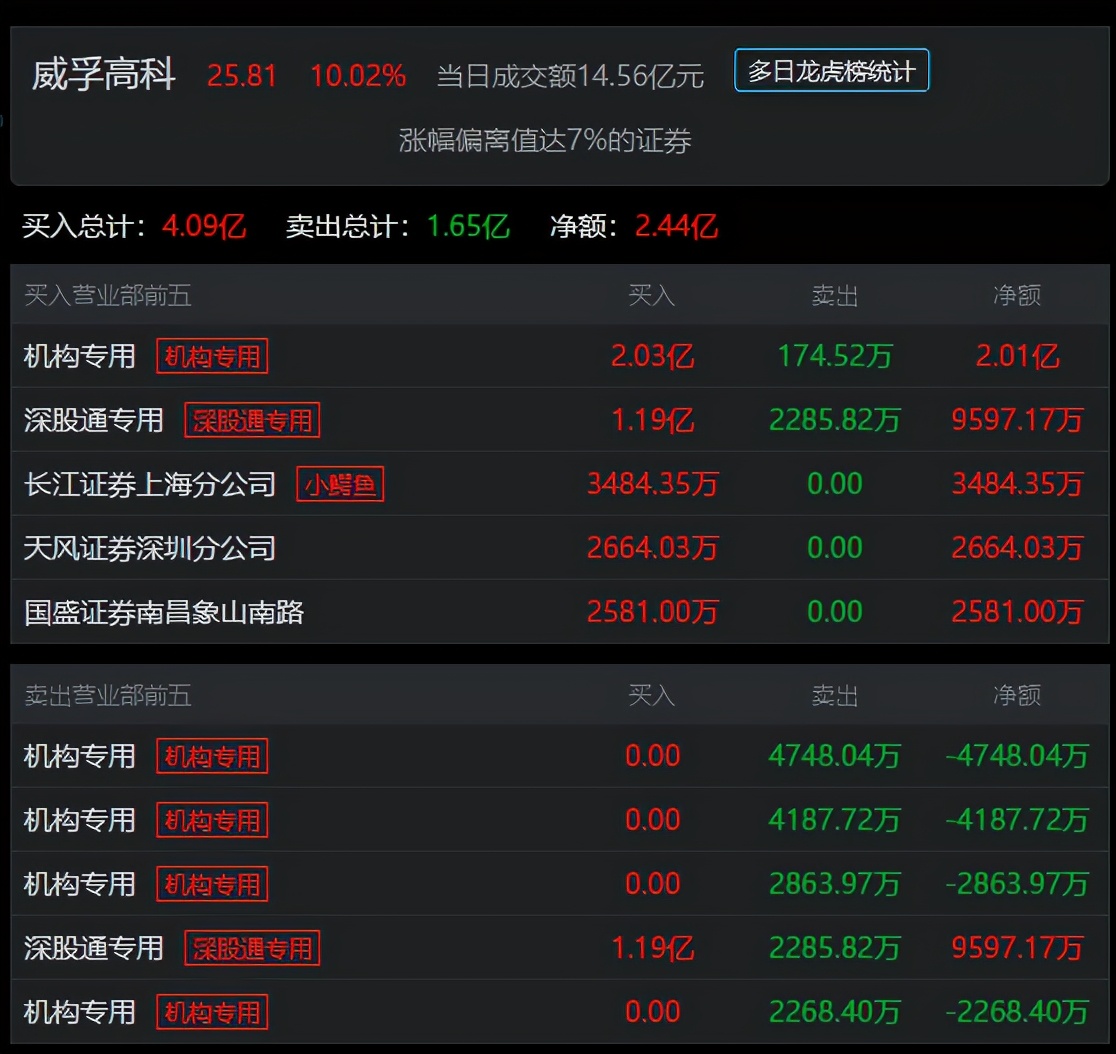Click 2664.03万 in the 净额 column
The height and width of the screenshot is (1054, 1116).
pyautogui.click(x=1018, y=548)
